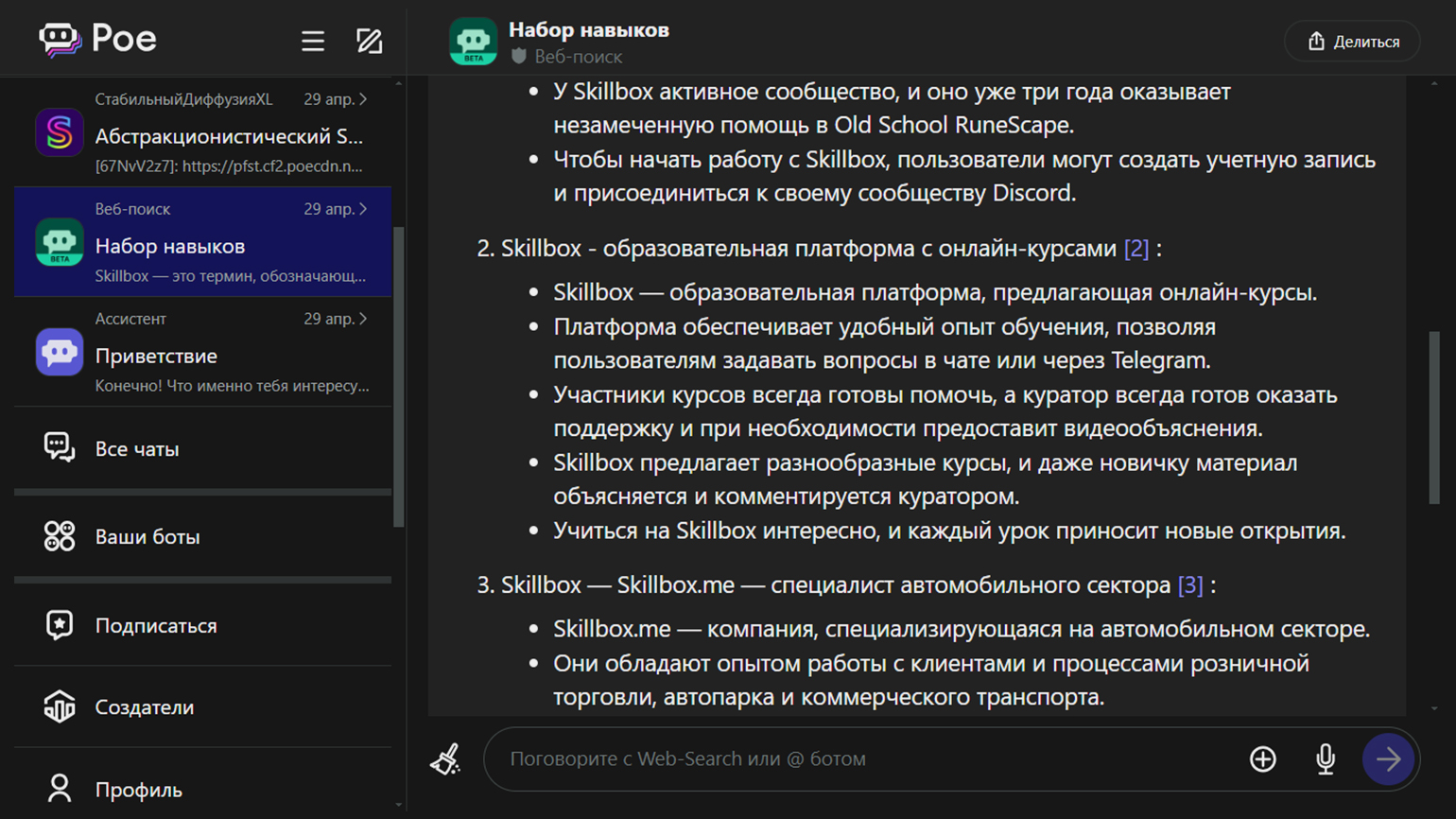Screen dimensions: 1456x819
Task: Share the chat via Делиться button
Action: coord(1353,42)
